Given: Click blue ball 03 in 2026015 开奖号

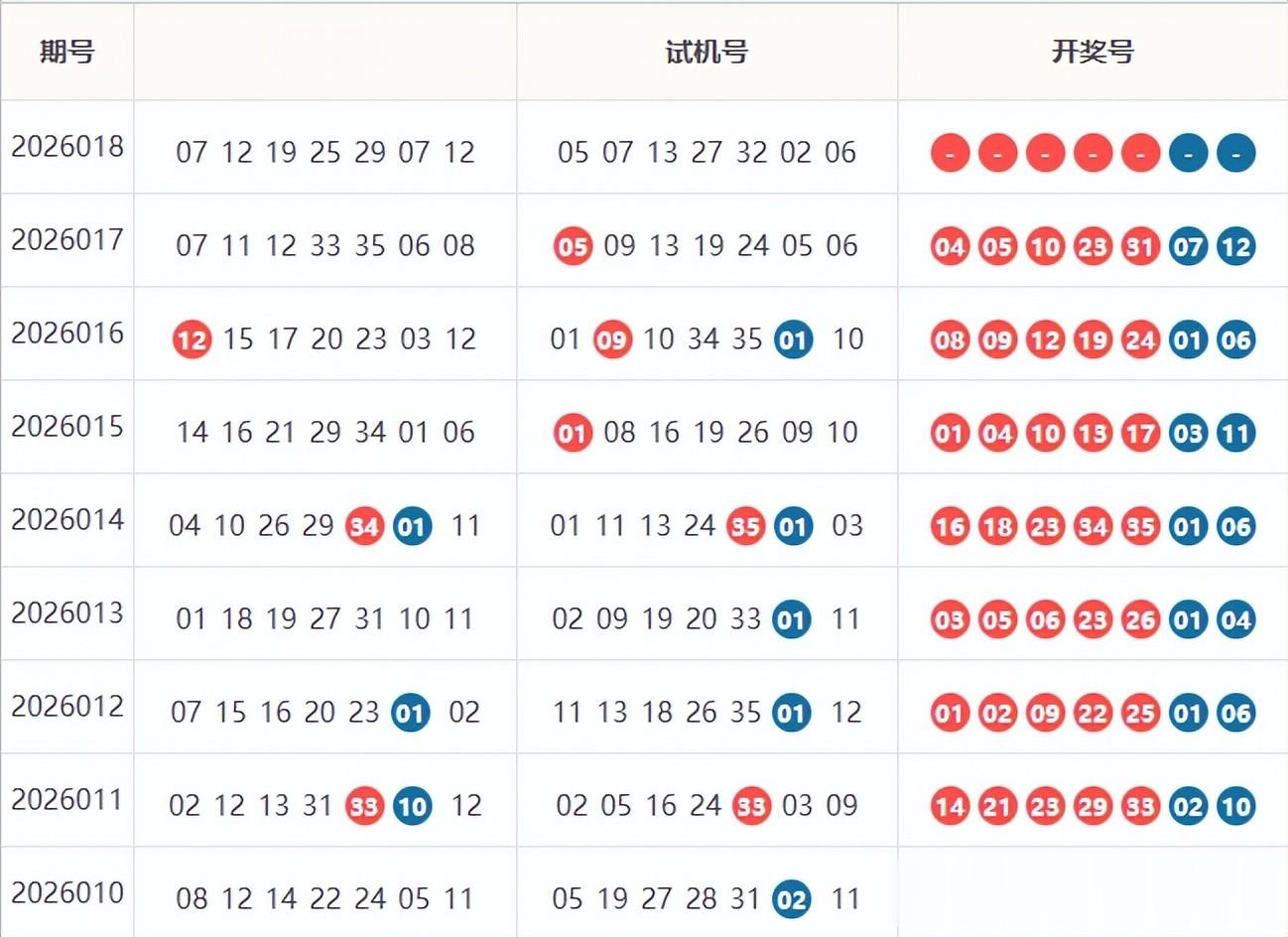Looking at the screenshot, I should 1188,433.
